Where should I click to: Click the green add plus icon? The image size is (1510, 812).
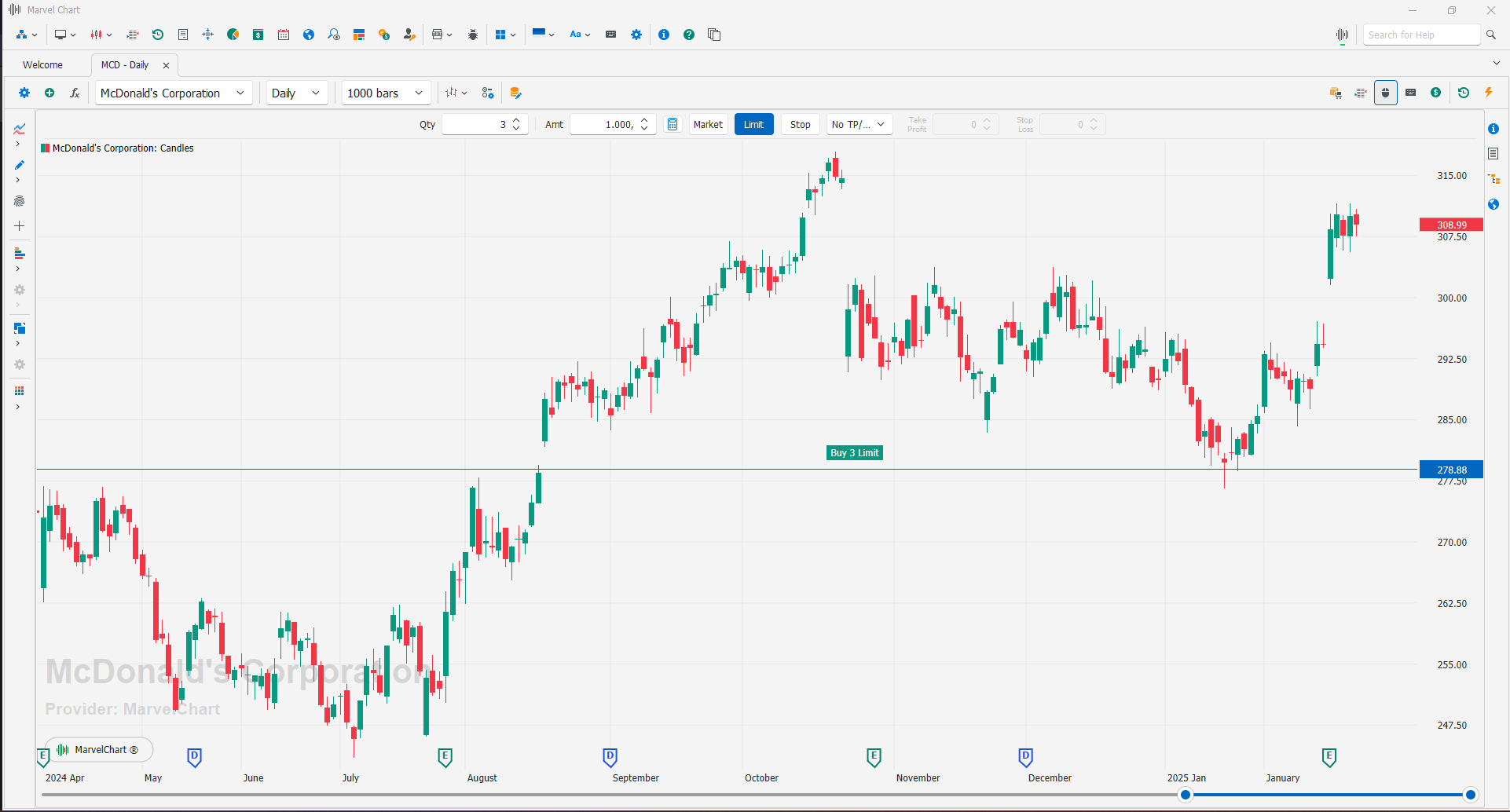(49, 93)
